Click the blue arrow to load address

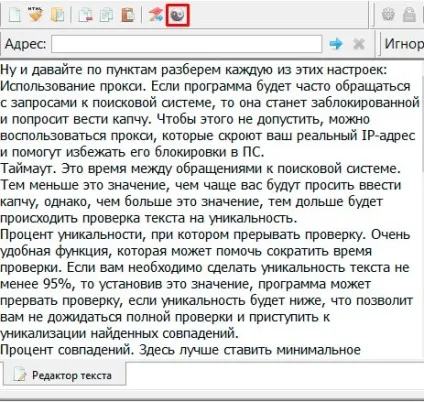pyautogui.click(x=336, y=44)
